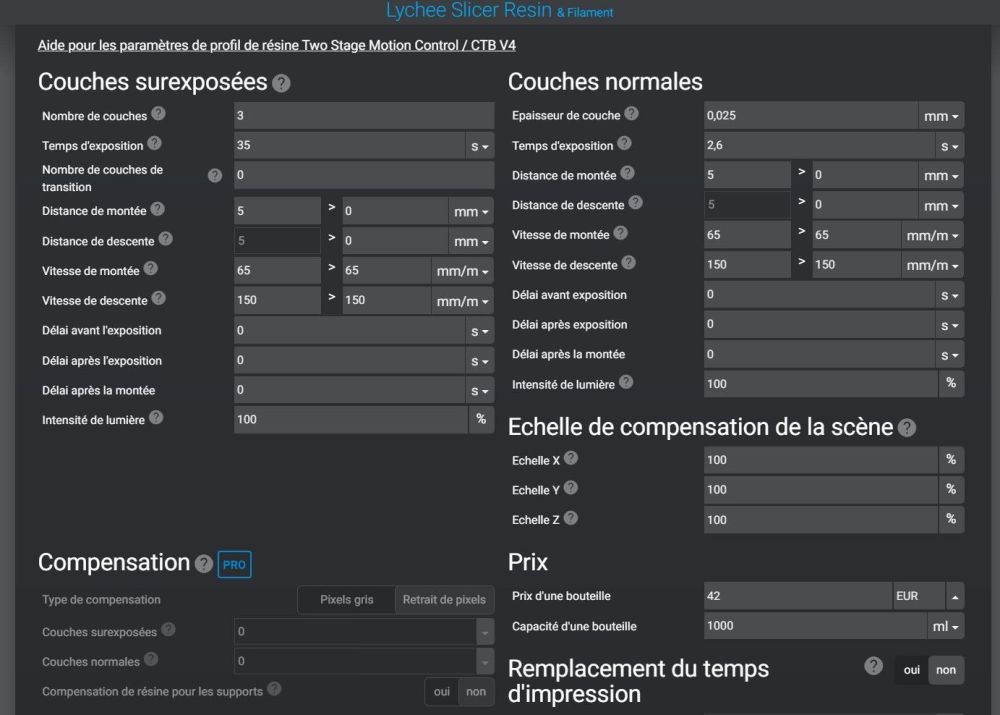Select Pixels gris compensation type

tap(346, 600)
